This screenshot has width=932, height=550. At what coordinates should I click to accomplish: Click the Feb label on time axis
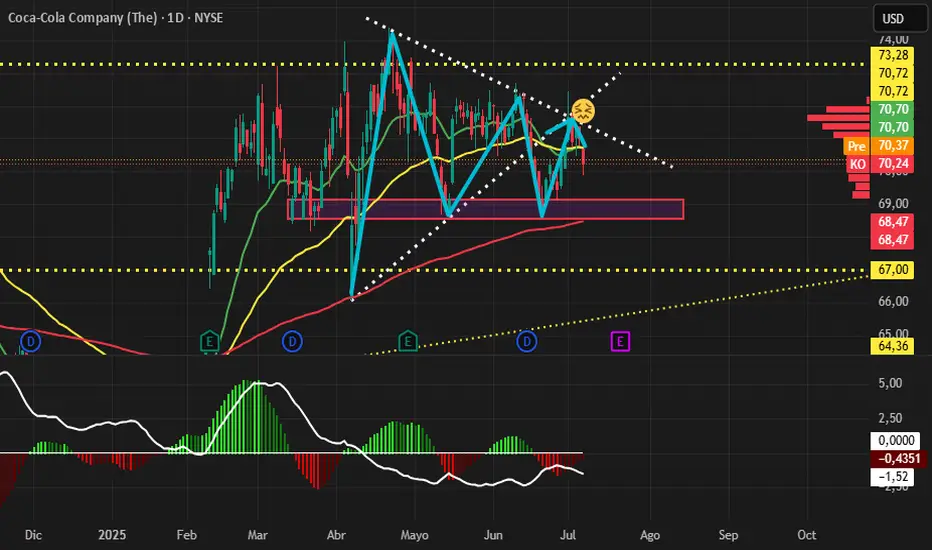[x=187, y=535]
